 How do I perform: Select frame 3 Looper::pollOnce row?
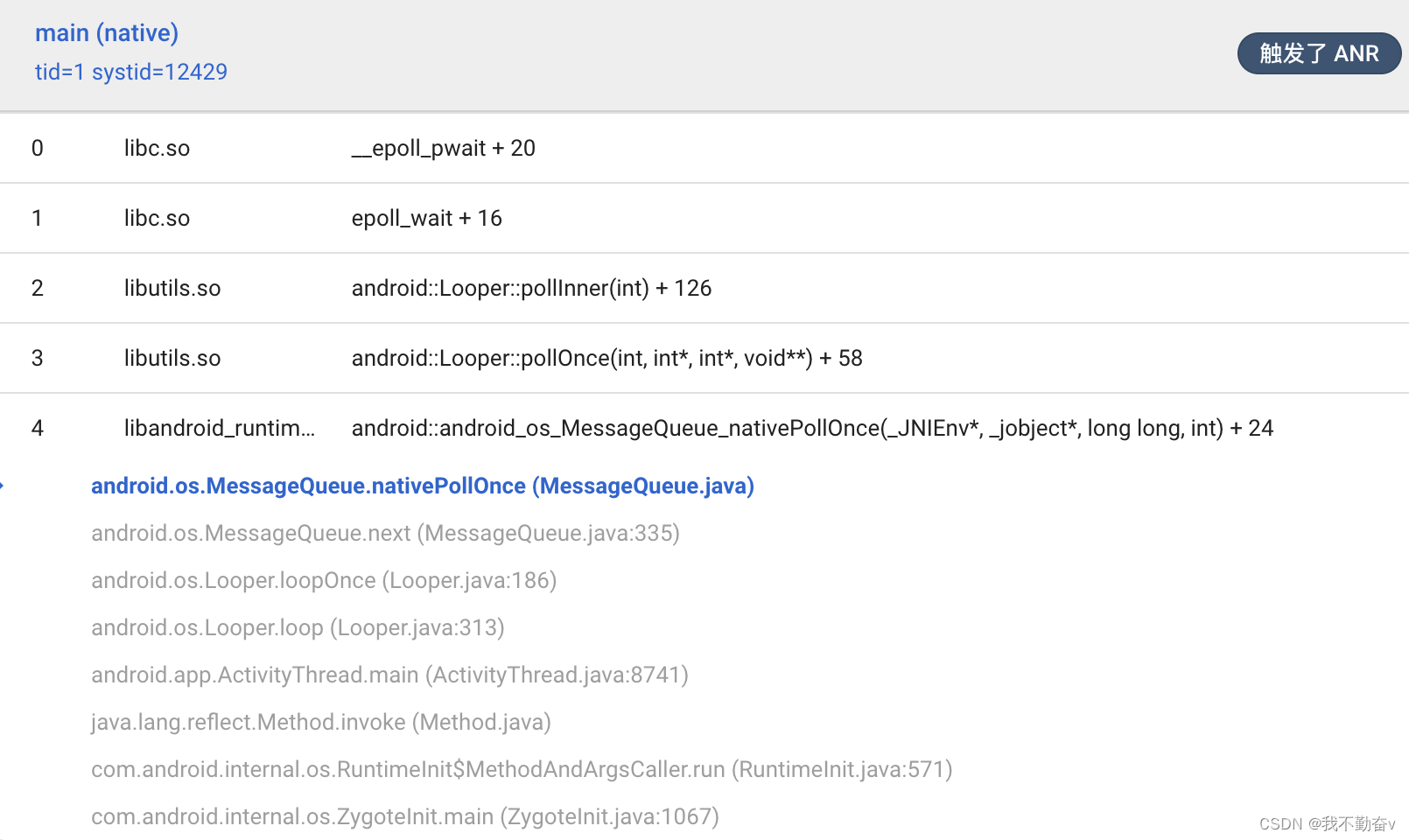click(x=606, y=358)
